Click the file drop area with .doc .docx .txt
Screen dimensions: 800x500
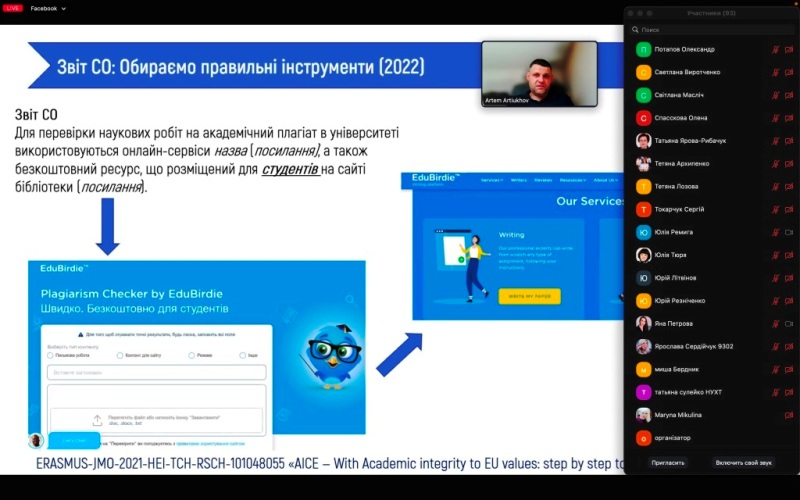pyautogui.click(x=156, y=420)
